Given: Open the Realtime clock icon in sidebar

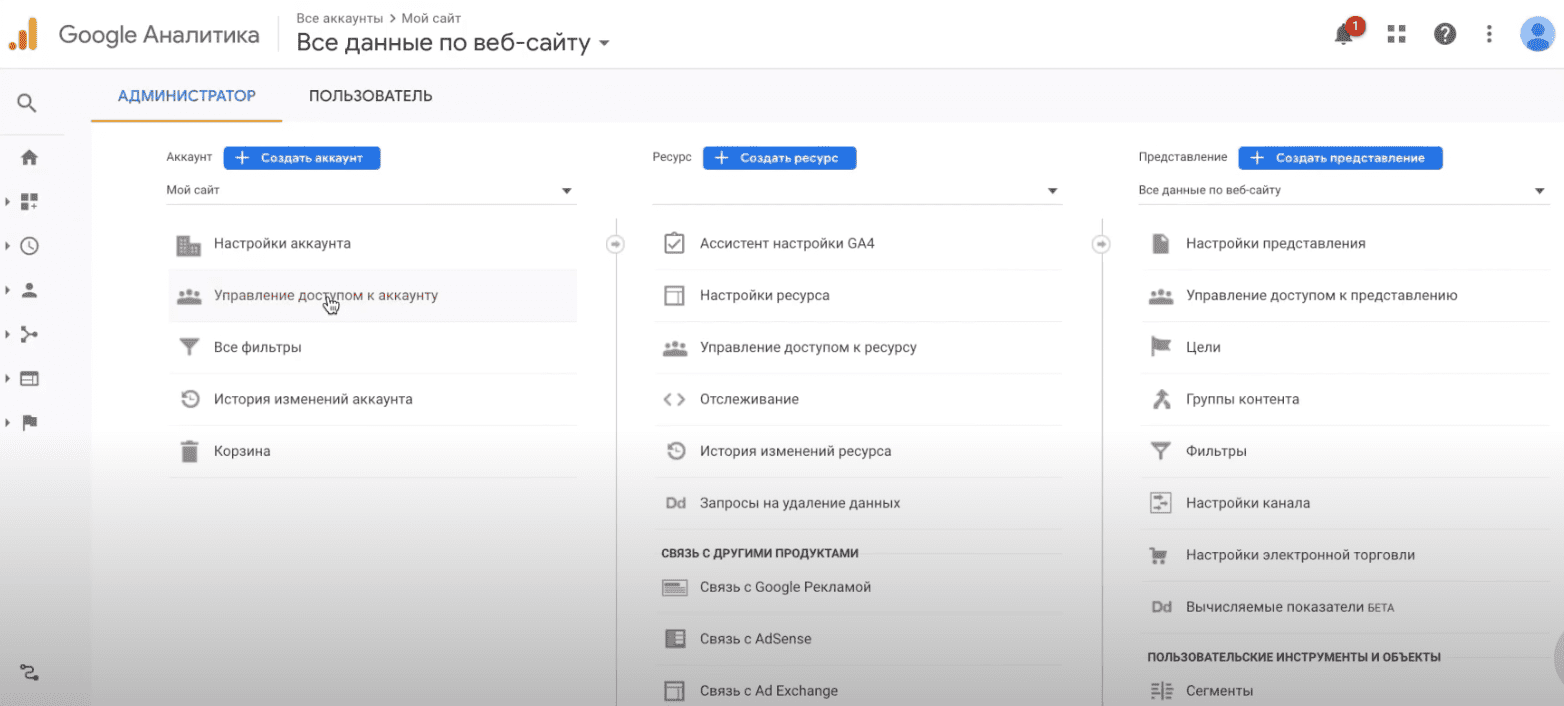Looking at the screenshot, I should click(x=29, y=246).
